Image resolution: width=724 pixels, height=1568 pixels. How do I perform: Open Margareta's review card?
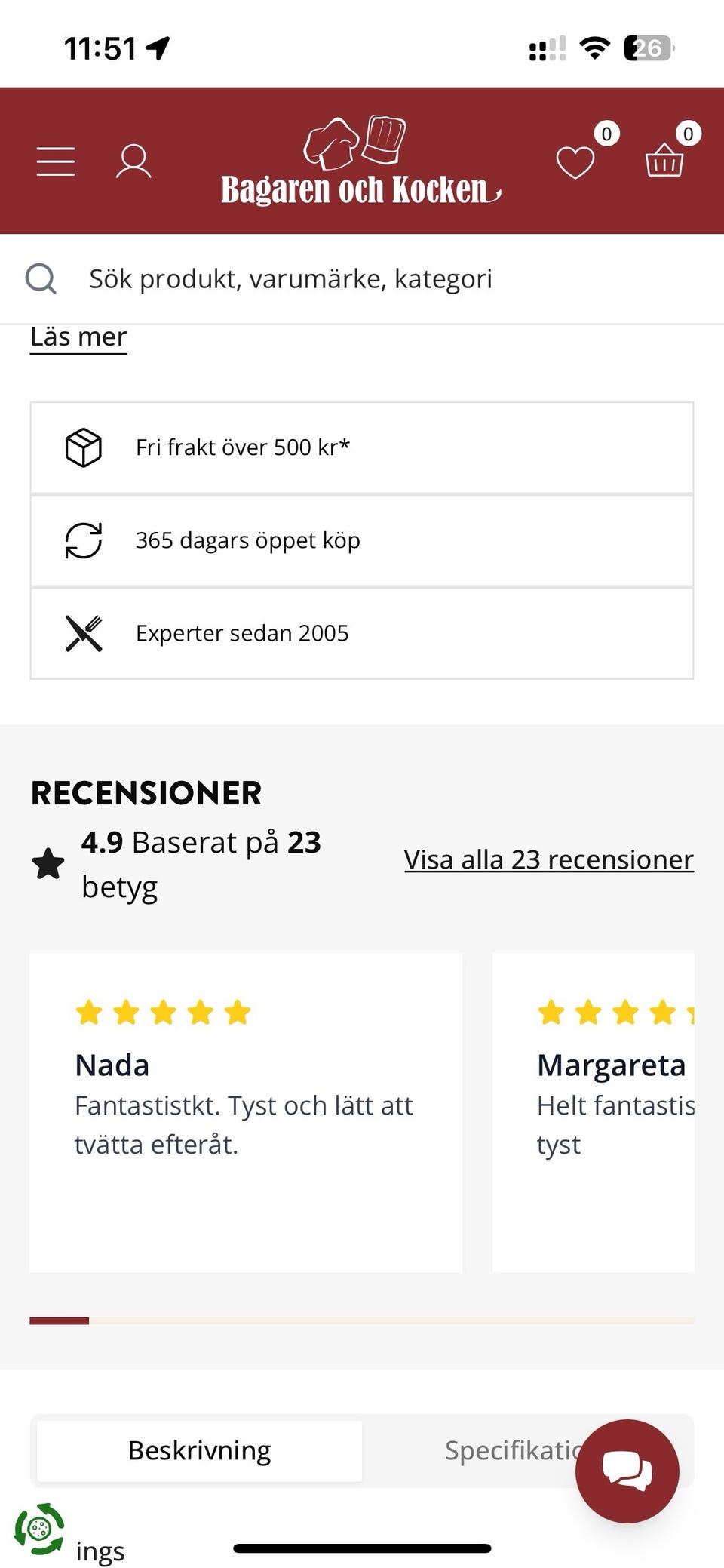(594, 1112)
